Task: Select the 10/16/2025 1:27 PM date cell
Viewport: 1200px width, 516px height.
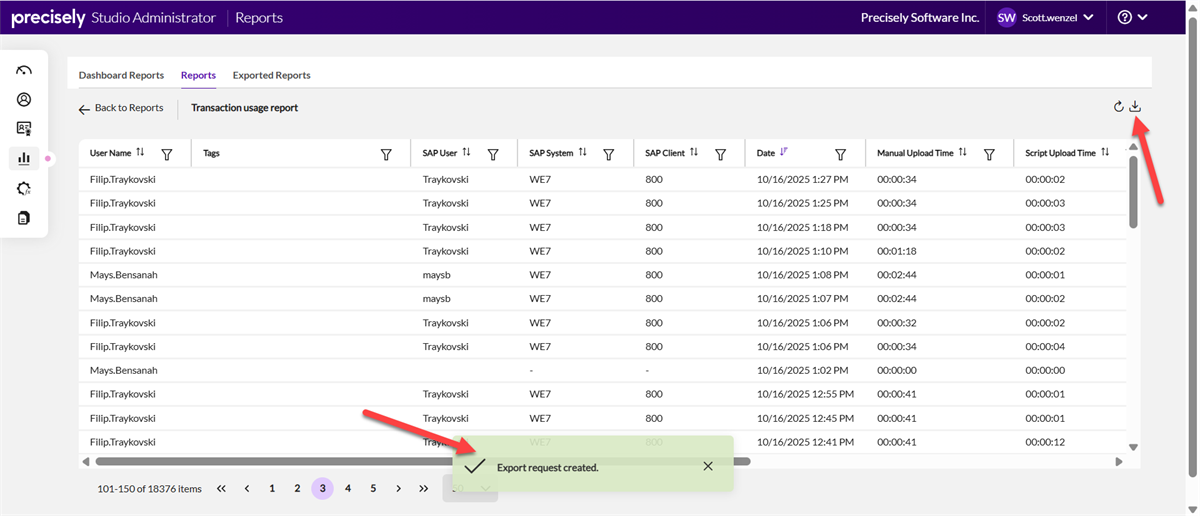Action: click(802, 179)
